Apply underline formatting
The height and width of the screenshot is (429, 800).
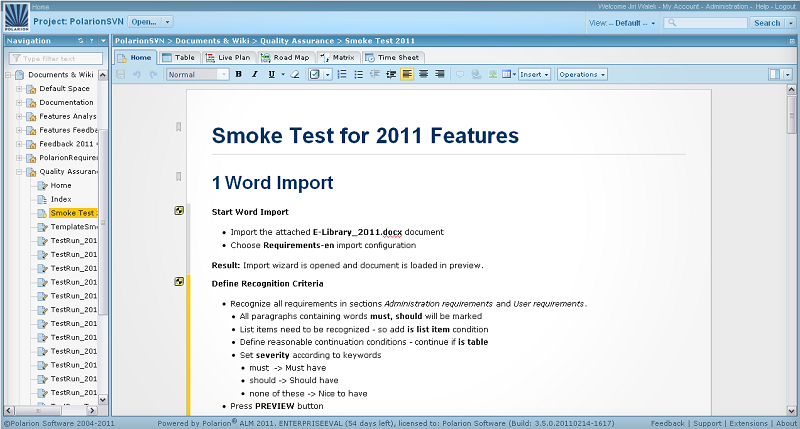point(271,74)
